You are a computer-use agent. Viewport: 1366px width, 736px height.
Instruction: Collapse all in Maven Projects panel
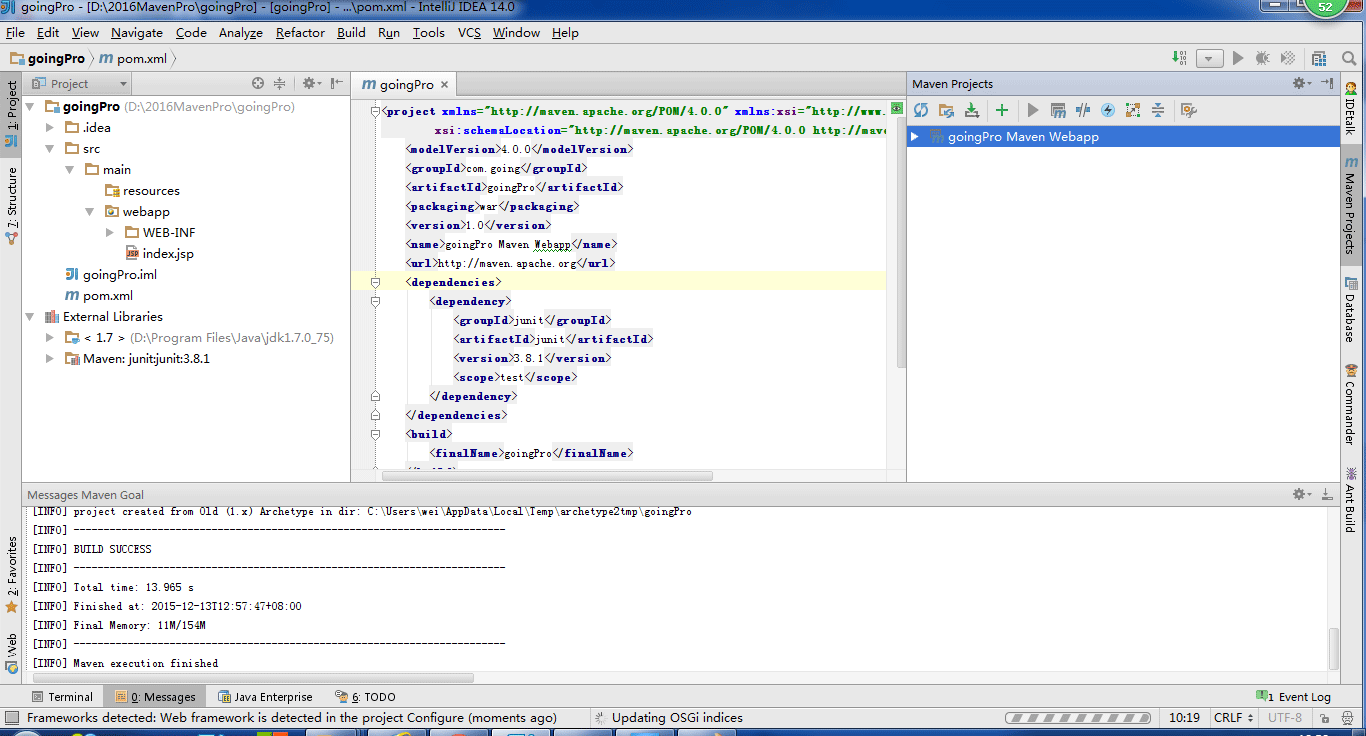click(x=1158, y=110)
